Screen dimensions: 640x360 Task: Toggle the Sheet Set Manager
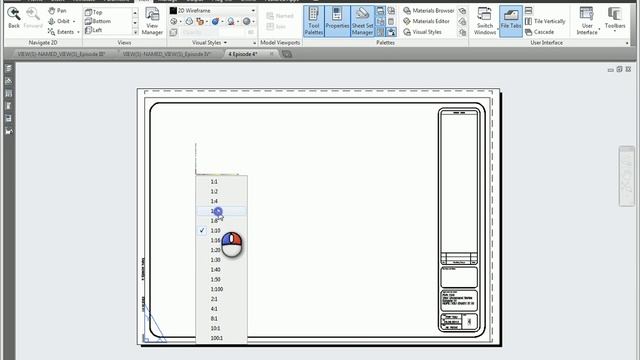click(x=362, y=21)
